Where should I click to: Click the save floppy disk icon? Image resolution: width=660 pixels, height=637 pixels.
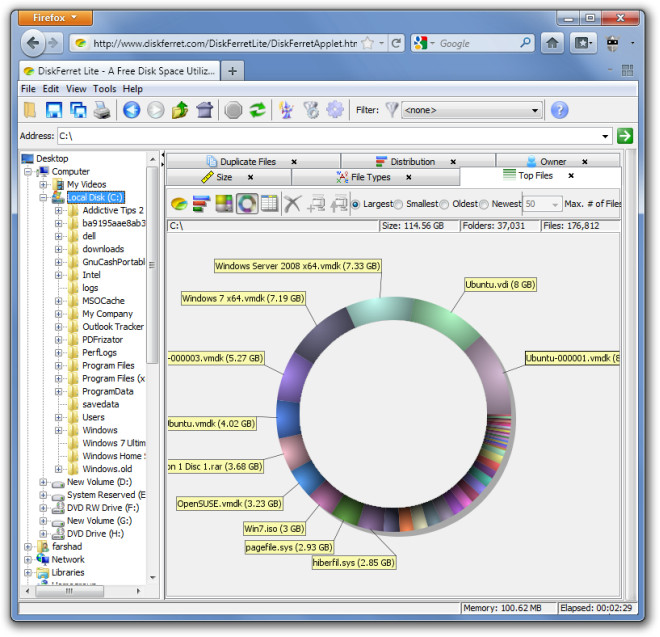(54, 110)
